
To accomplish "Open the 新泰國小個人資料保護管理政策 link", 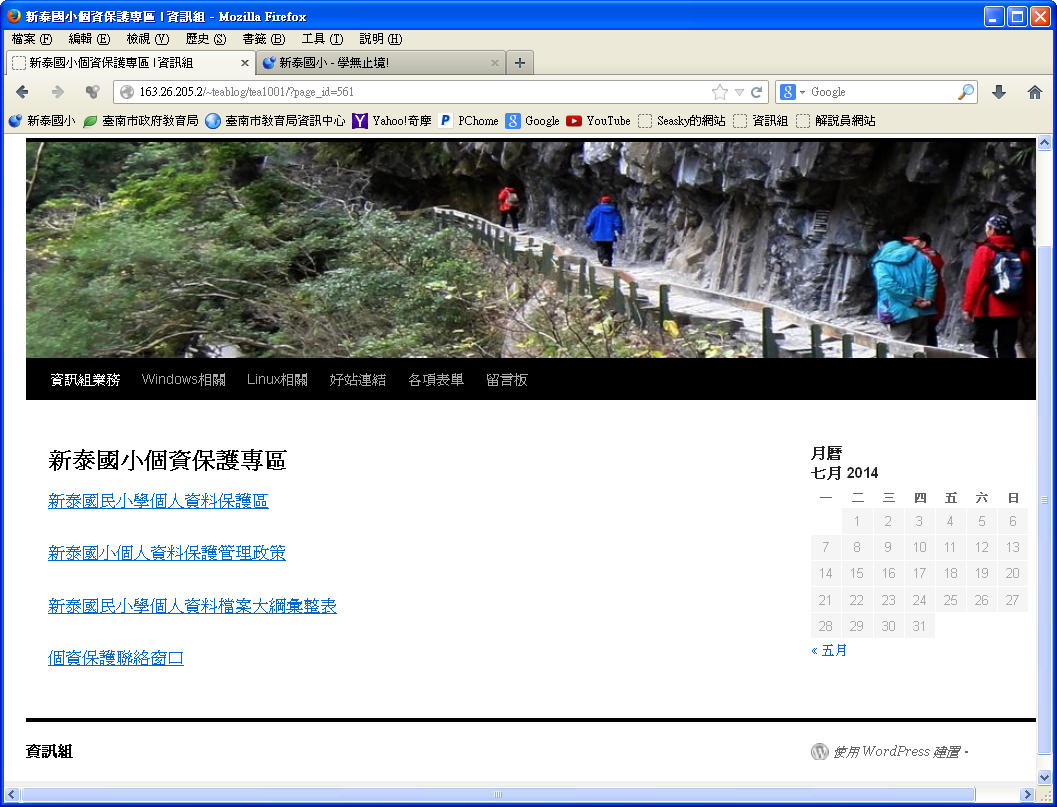I will pyautogui.click(x=167, y=553).
